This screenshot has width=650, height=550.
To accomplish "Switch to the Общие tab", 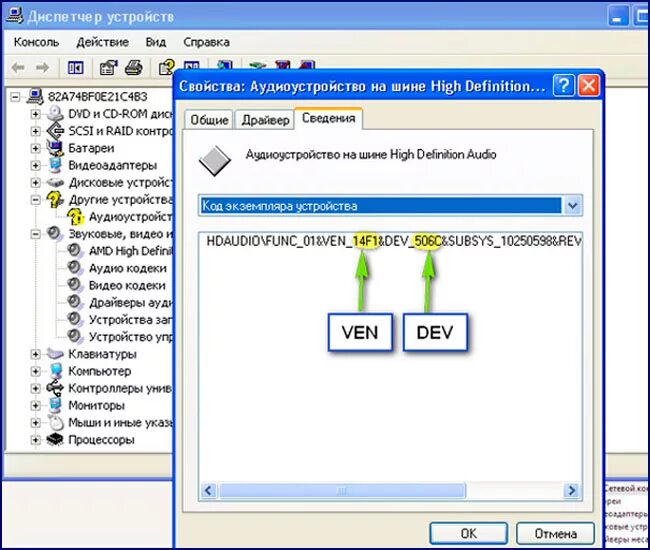I will click(209, 120).
